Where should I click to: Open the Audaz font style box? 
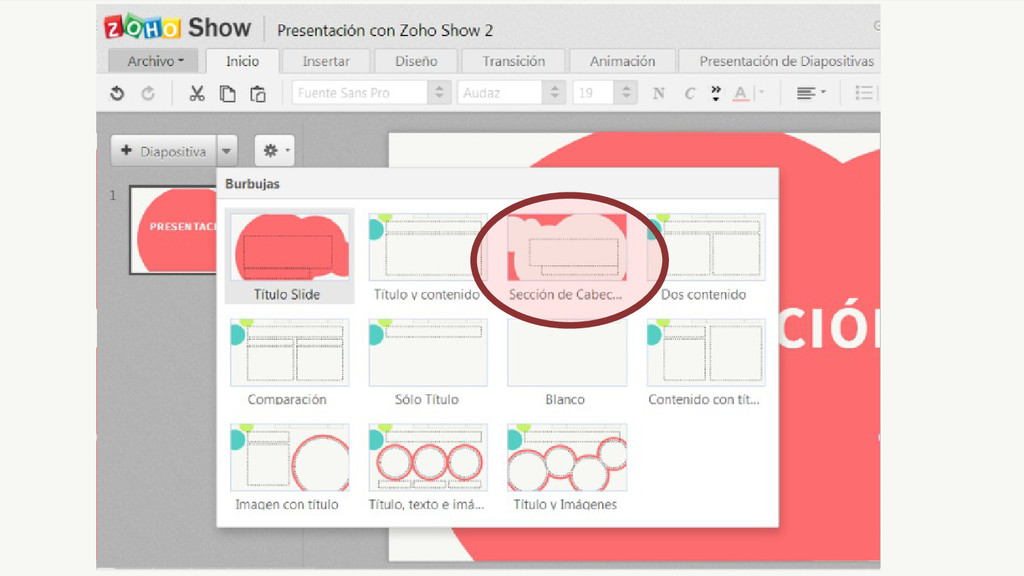pos(500,93)
